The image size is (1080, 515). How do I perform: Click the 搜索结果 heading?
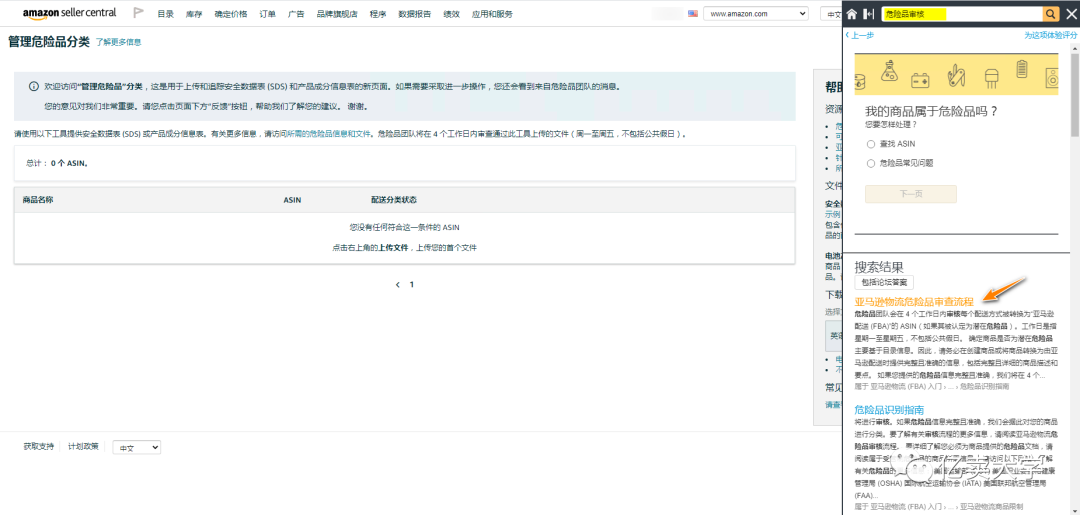[x=880, y=266]
